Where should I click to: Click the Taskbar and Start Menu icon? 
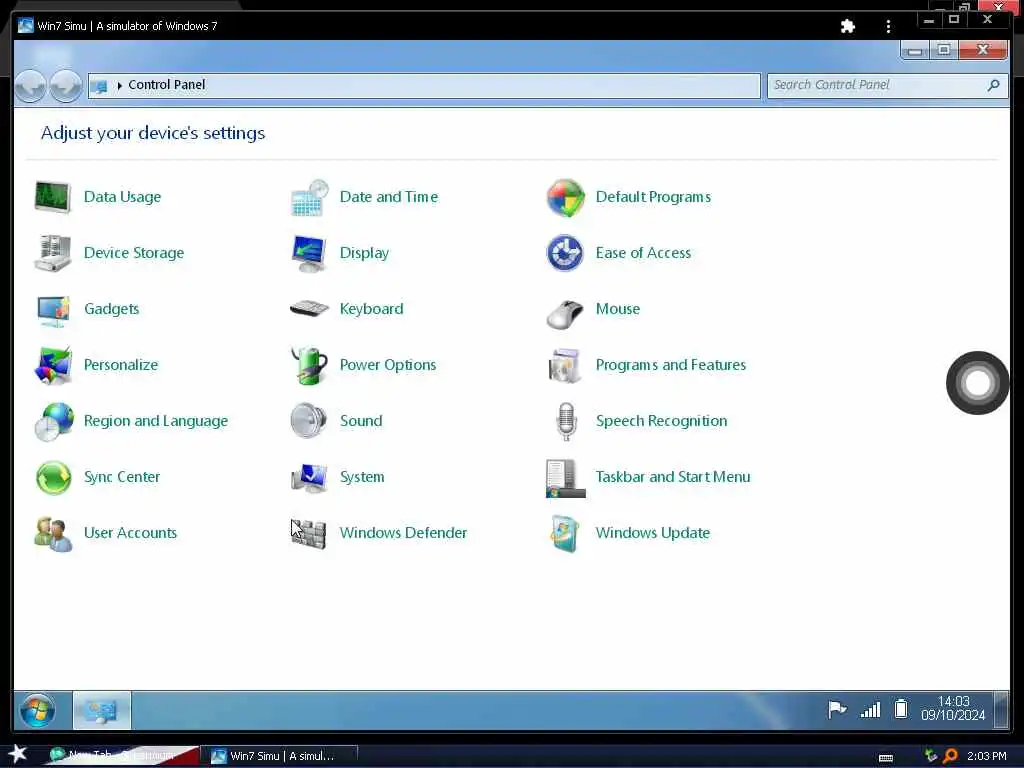click(565, 478)
